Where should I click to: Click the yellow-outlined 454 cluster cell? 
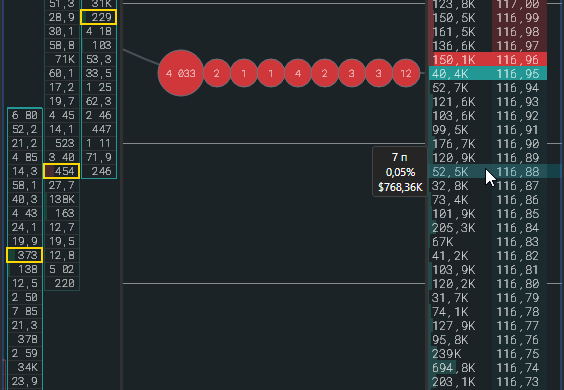61,171
